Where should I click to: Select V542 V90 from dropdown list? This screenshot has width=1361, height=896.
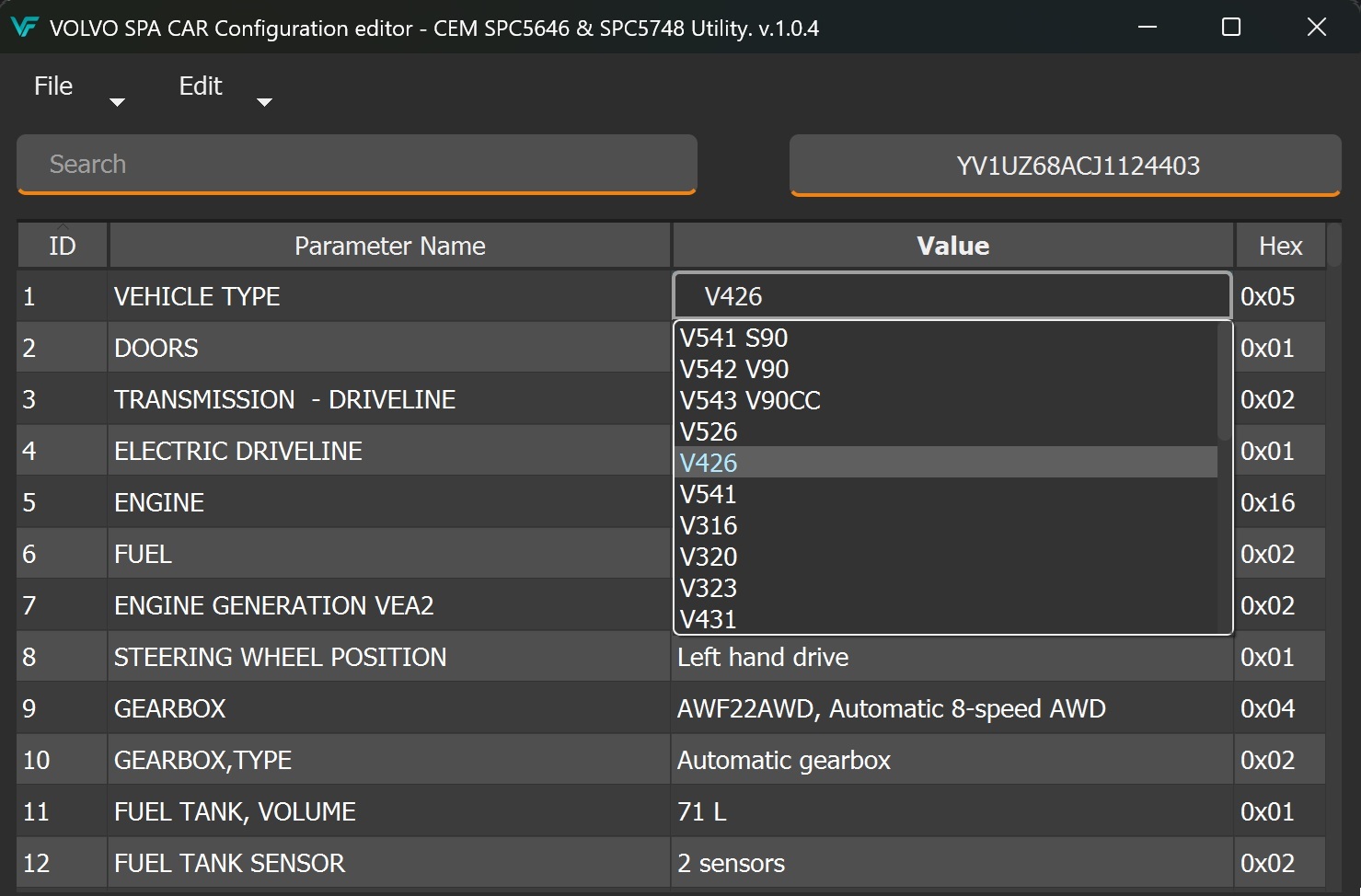[x=946, y=369]
